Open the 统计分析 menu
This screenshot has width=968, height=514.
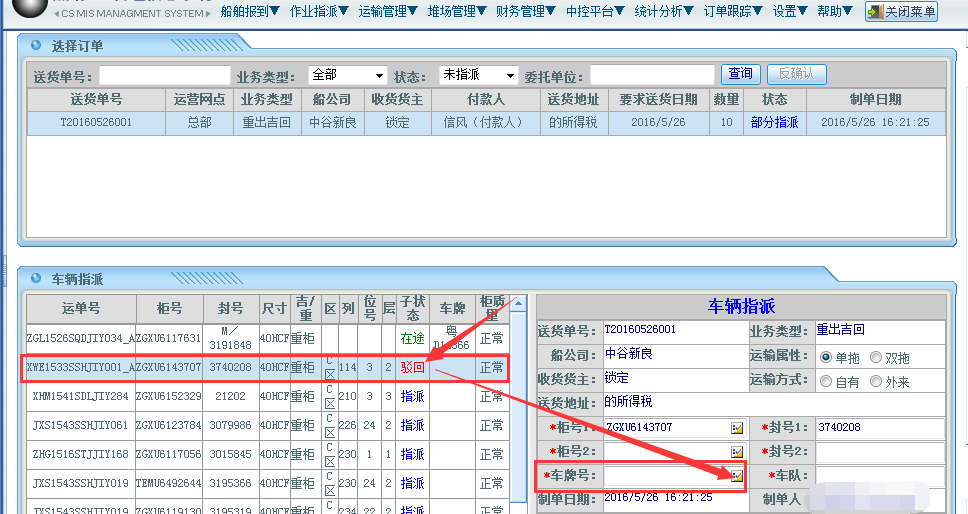[x=665, y=12]
